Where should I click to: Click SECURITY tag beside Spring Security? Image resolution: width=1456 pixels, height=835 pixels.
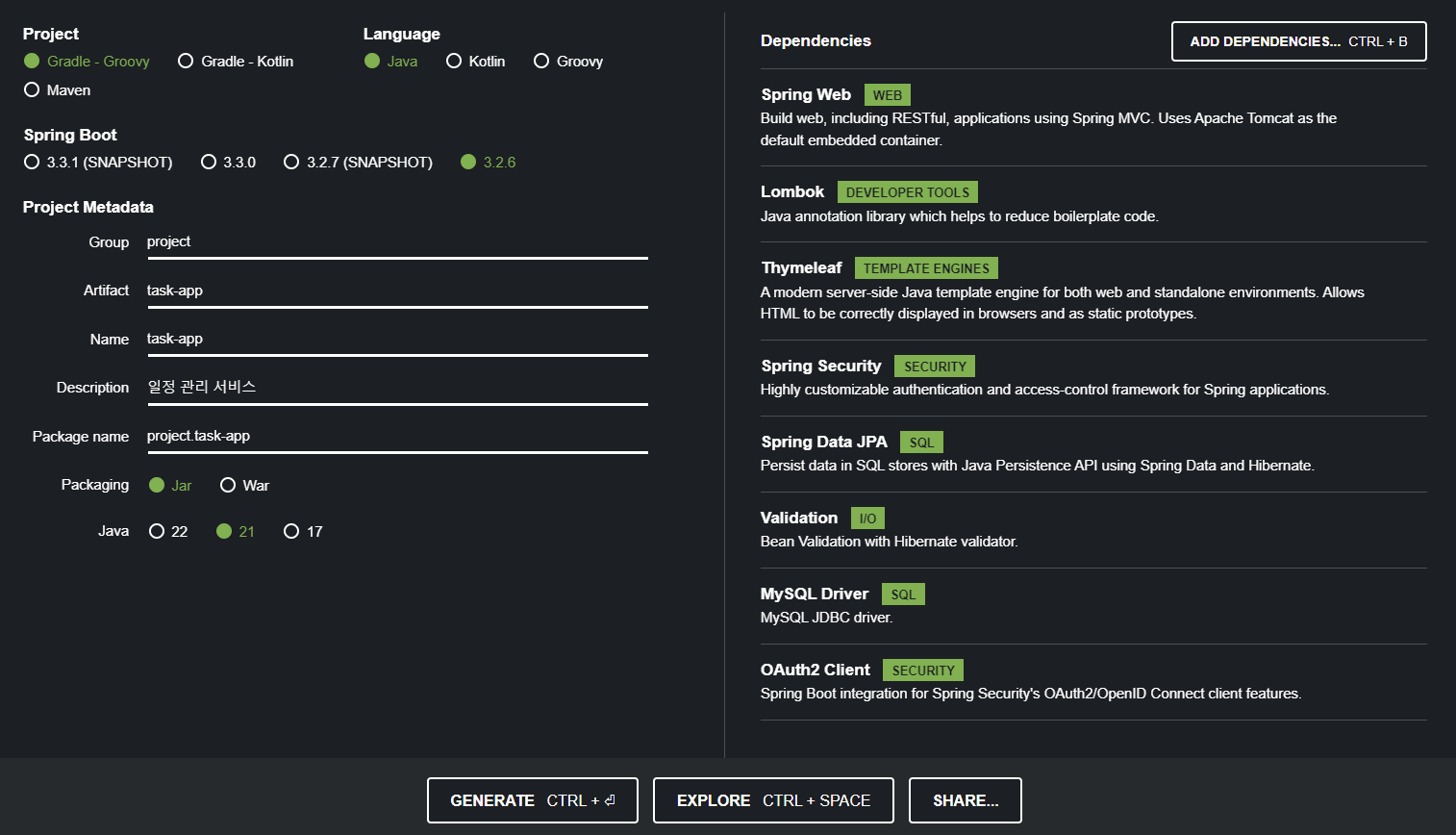point(935,367)
